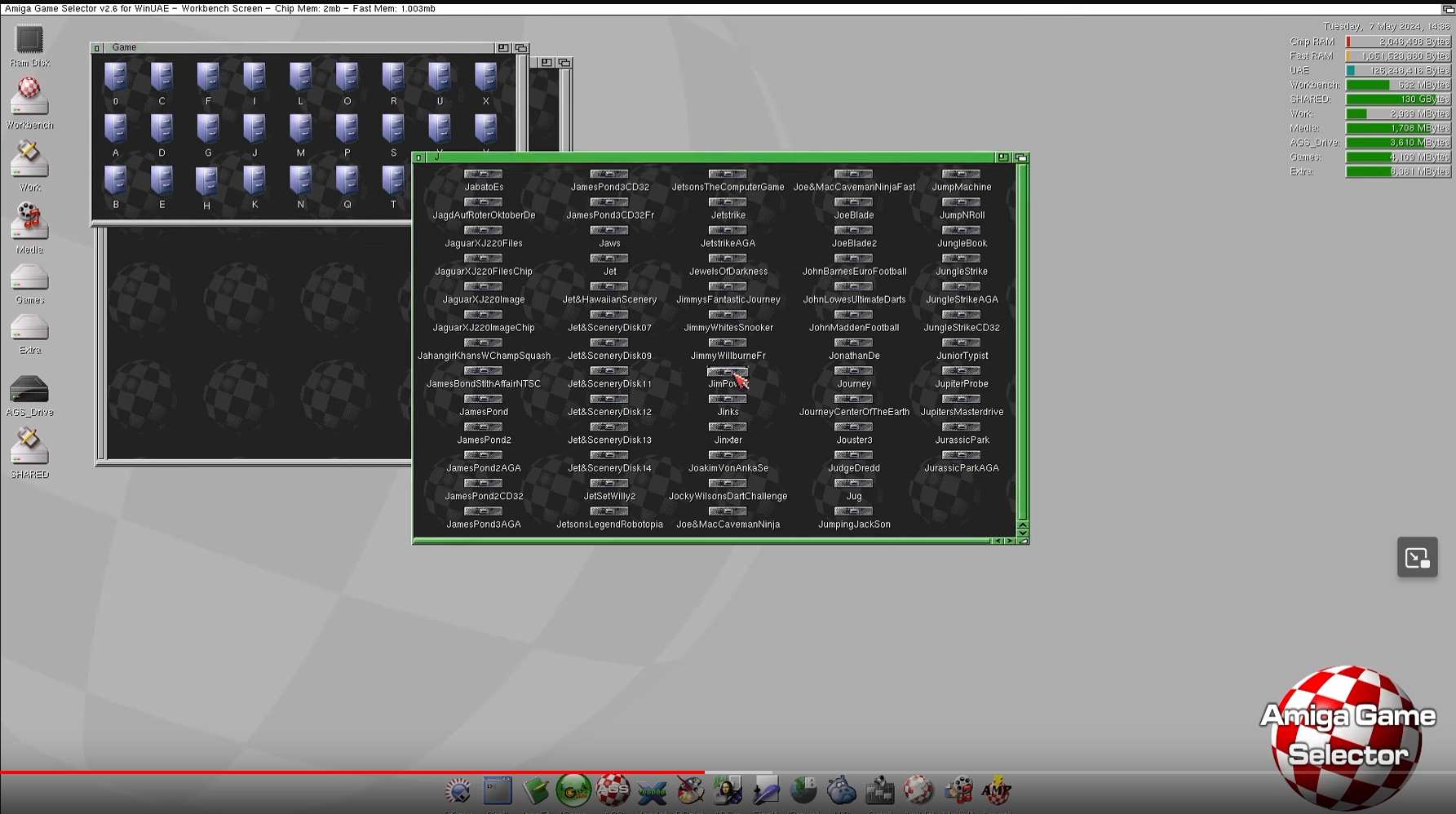Screen dimensions: 1456x814
Task: Launch the magnifier search dock icon
Action: 458,790
